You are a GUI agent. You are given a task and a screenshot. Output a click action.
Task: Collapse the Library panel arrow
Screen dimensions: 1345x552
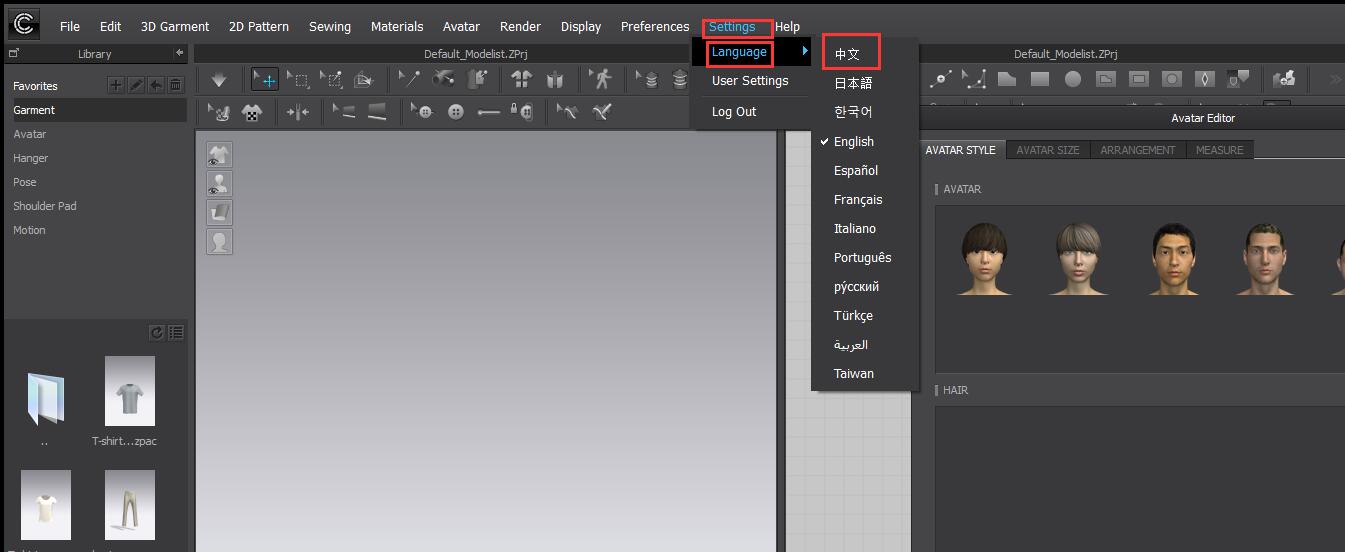(x=179, y=53)
